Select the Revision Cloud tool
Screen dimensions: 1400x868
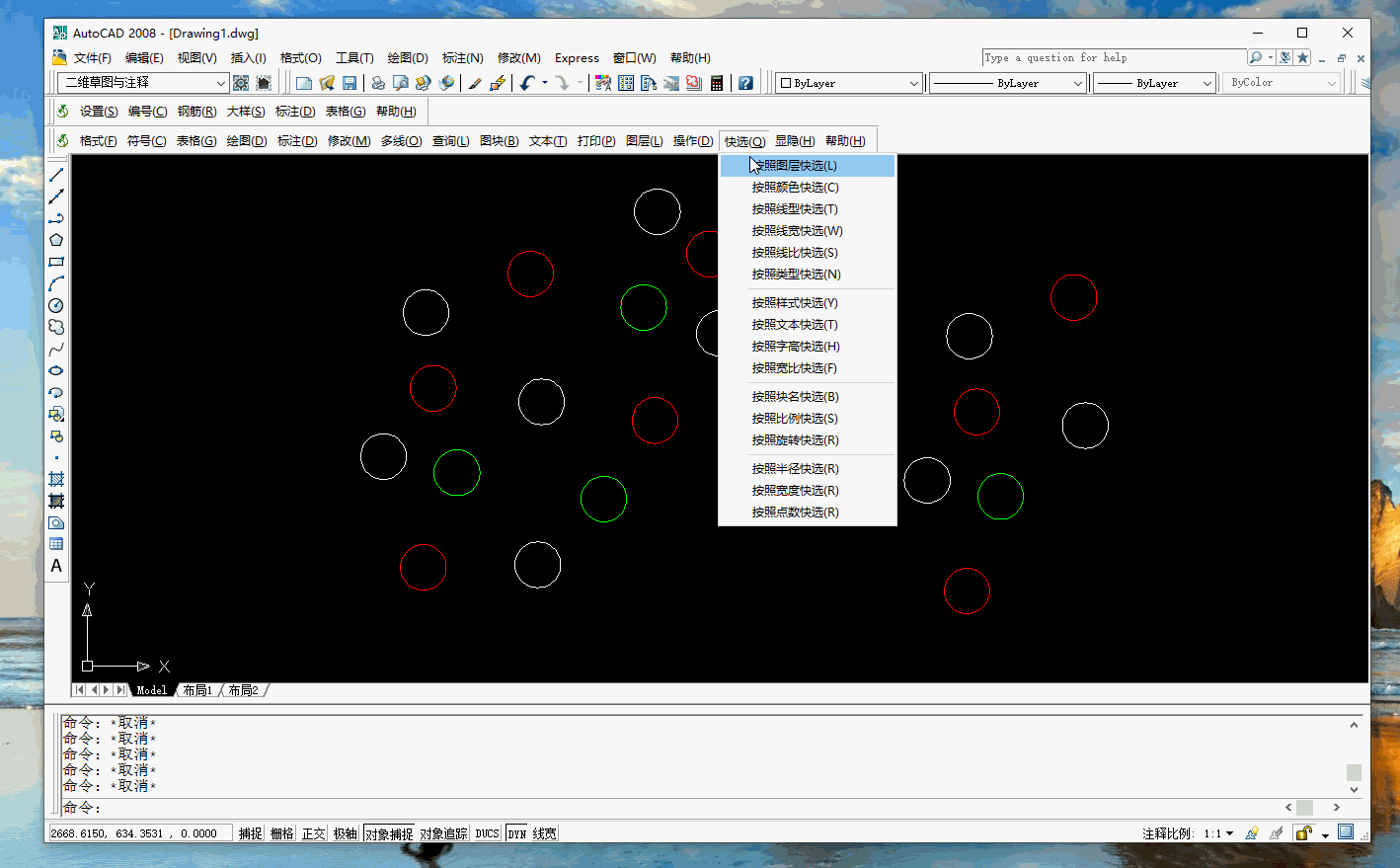56,327
